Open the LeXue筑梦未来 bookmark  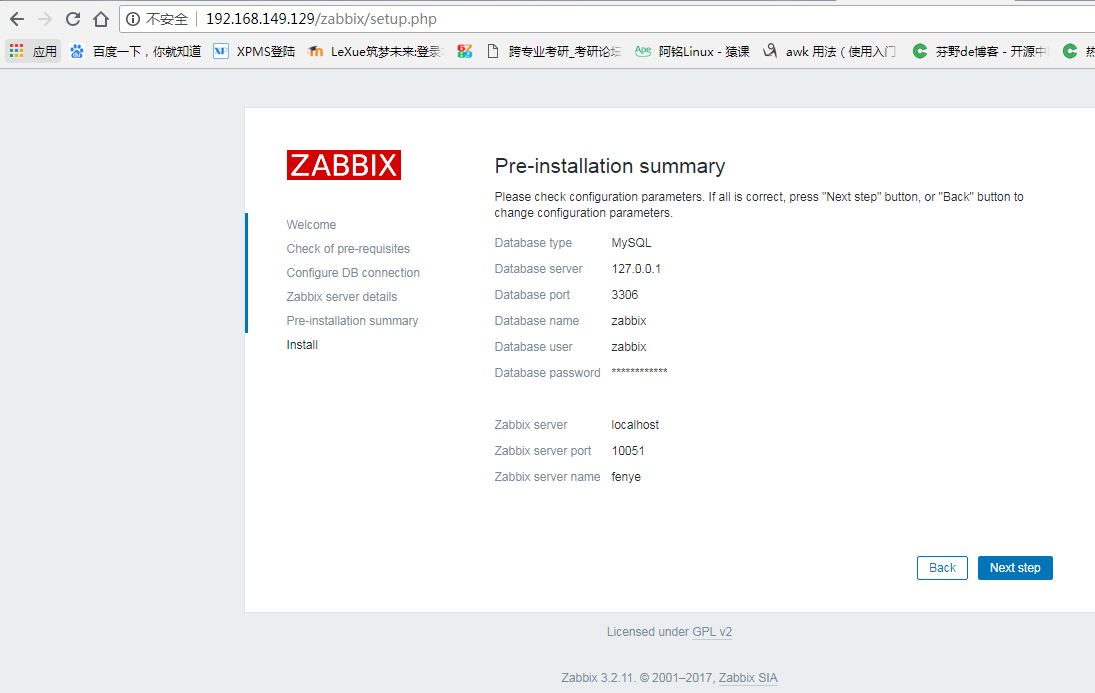pyautogui.click(x=376, y=51)
